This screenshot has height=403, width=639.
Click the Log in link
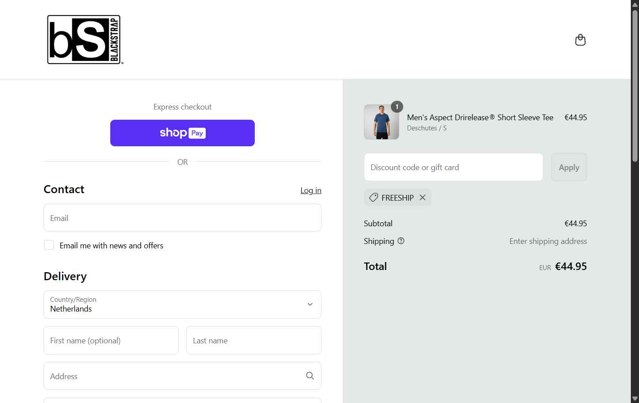[x=311, y=190]
